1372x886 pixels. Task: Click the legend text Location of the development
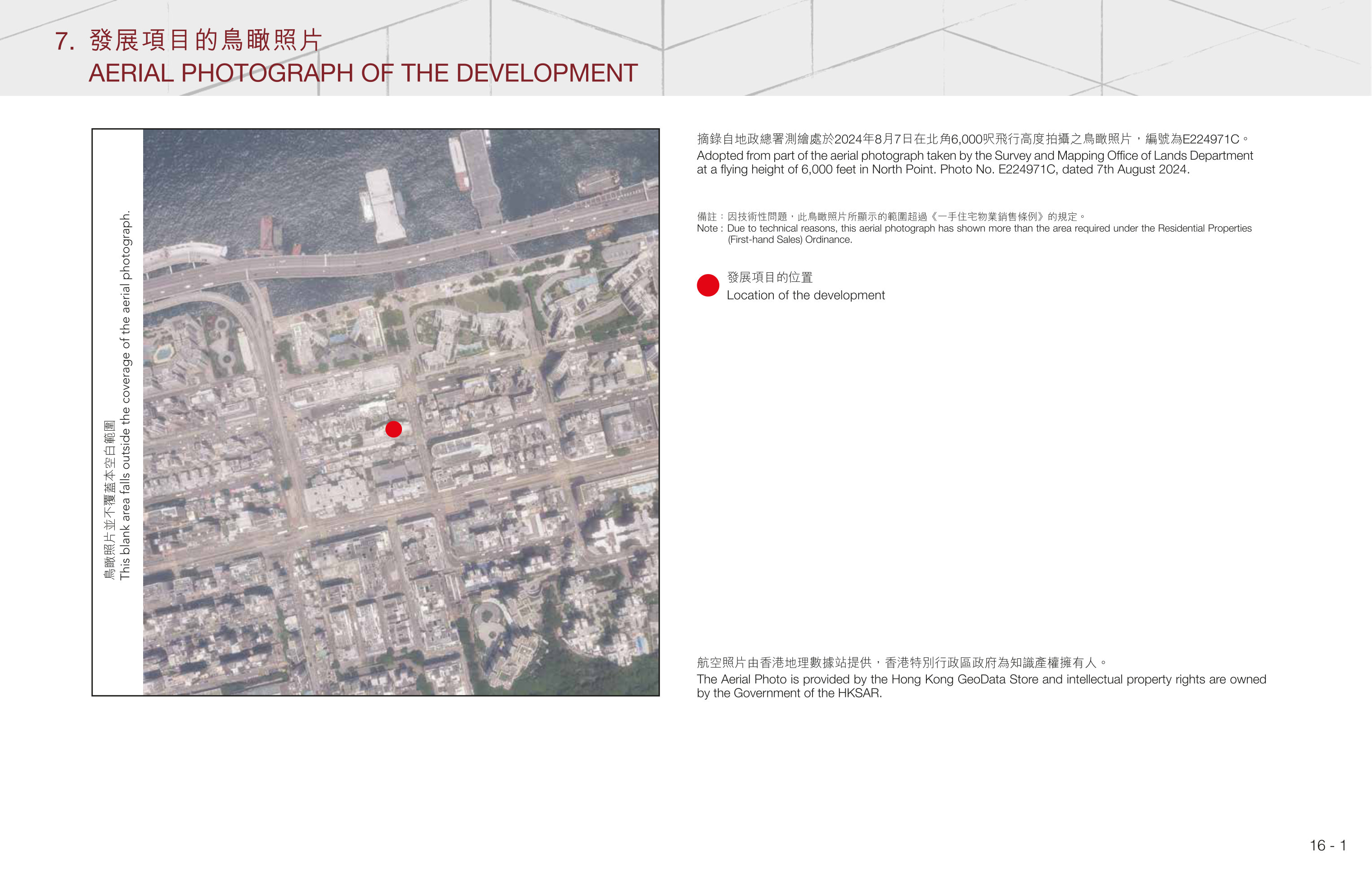pyautogui.click(x=806, y=295)
